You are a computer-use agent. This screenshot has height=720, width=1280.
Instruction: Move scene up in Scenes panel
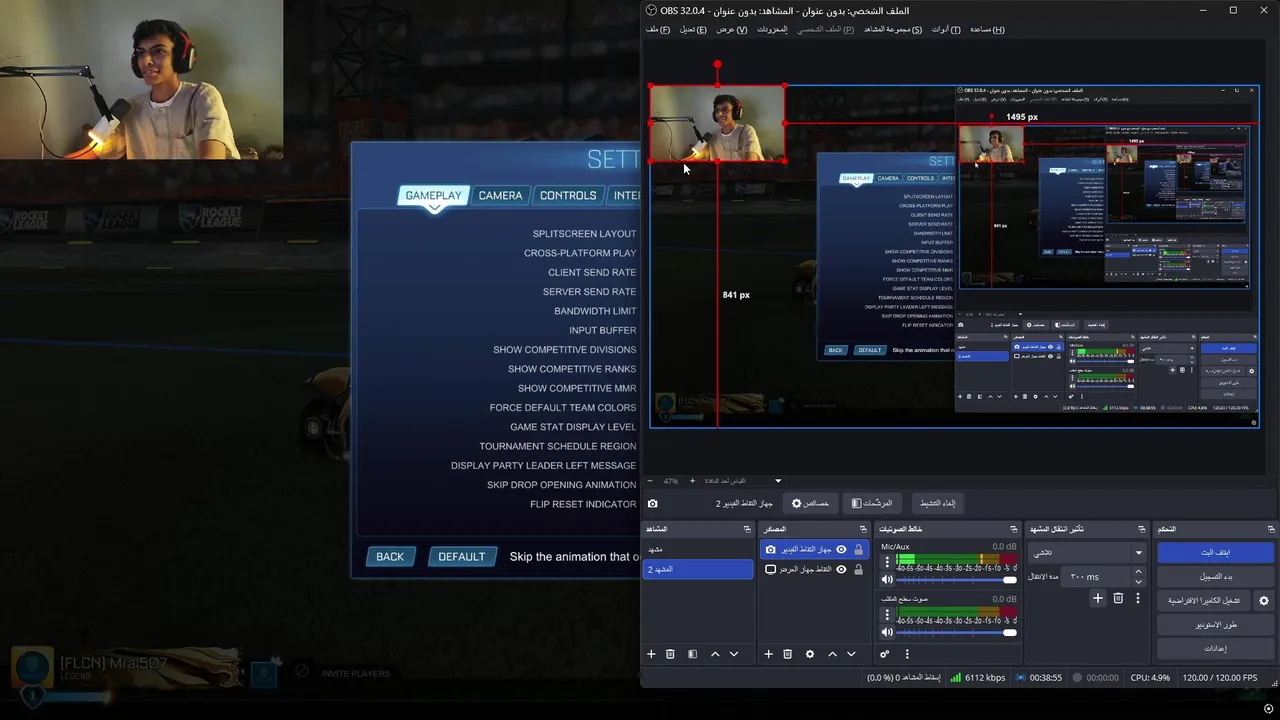tap(715, 654)
